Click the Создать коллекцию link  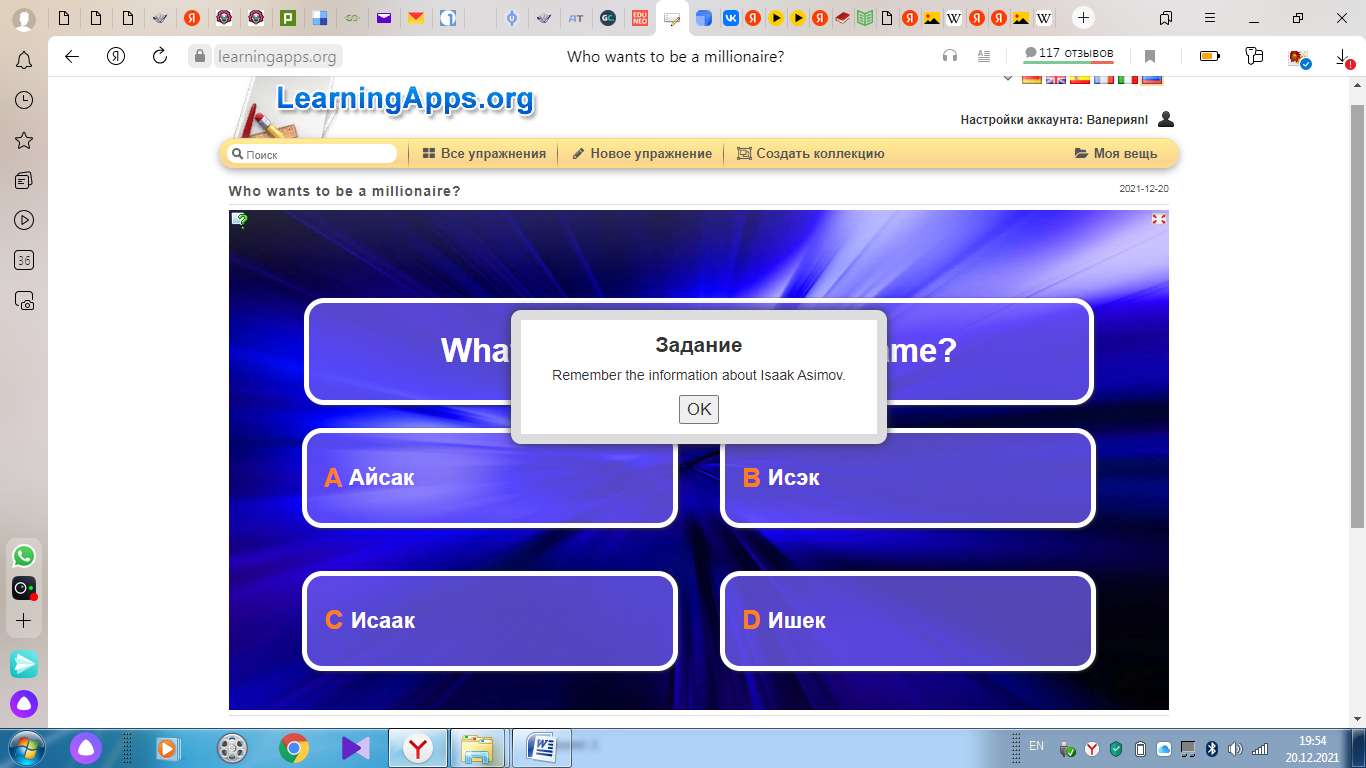(810, 154)
